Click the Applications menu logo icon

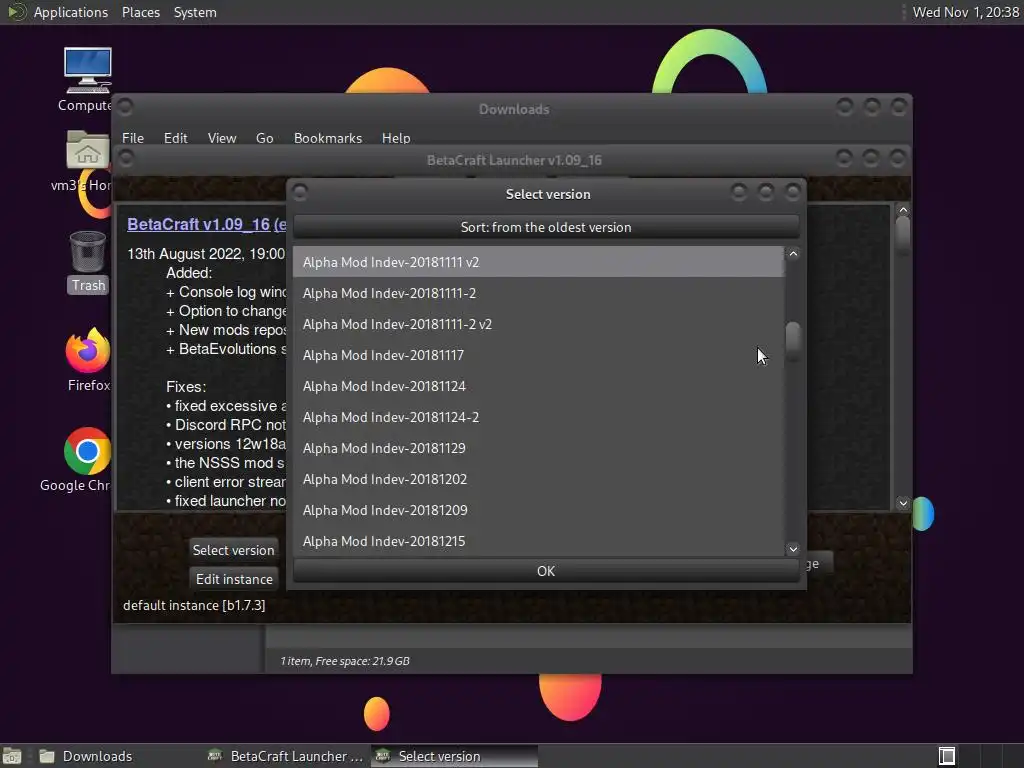pos(16,12)
